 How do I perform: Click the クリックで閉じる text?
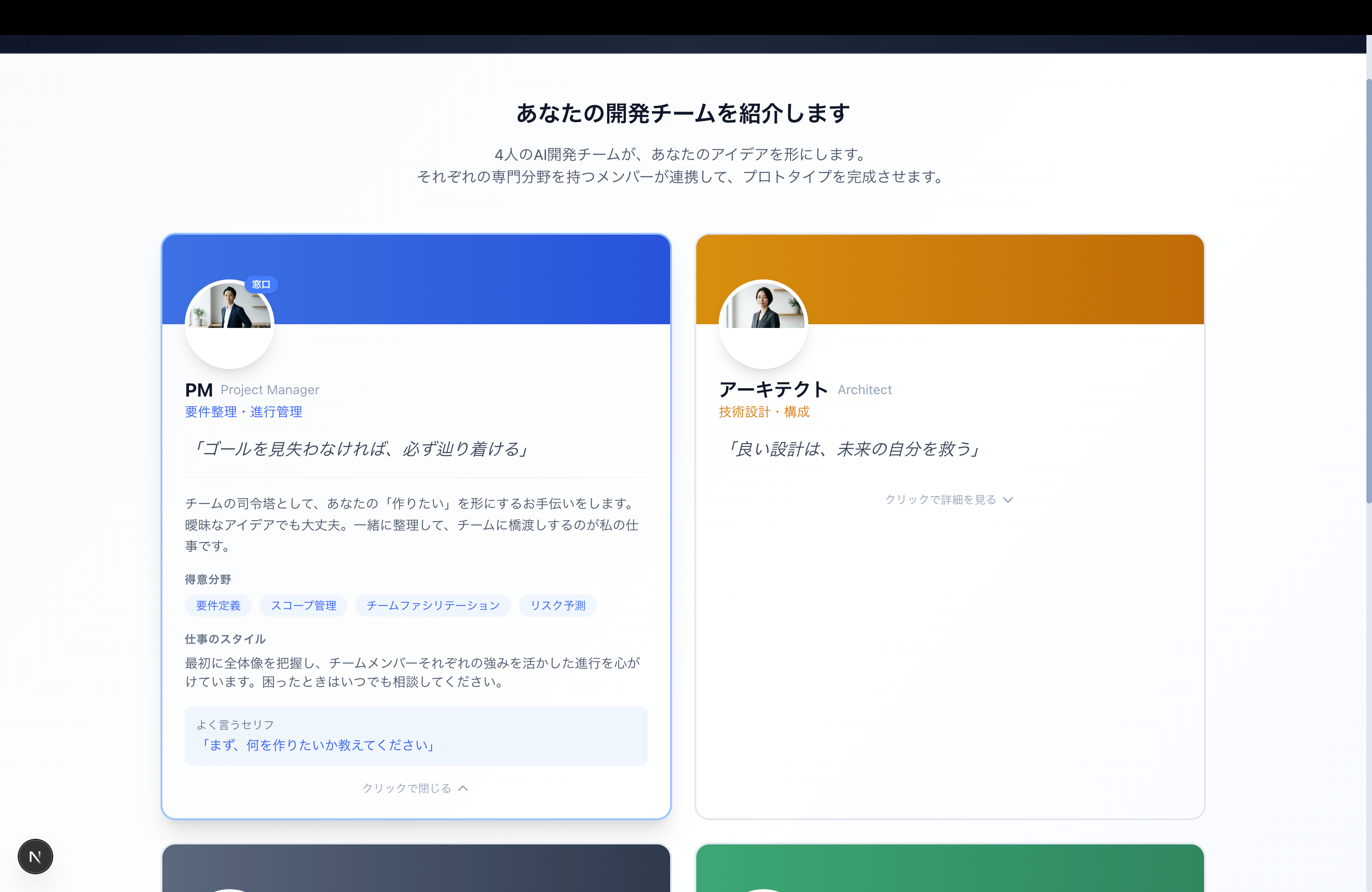pyautogui.click(x=406, y=788)
